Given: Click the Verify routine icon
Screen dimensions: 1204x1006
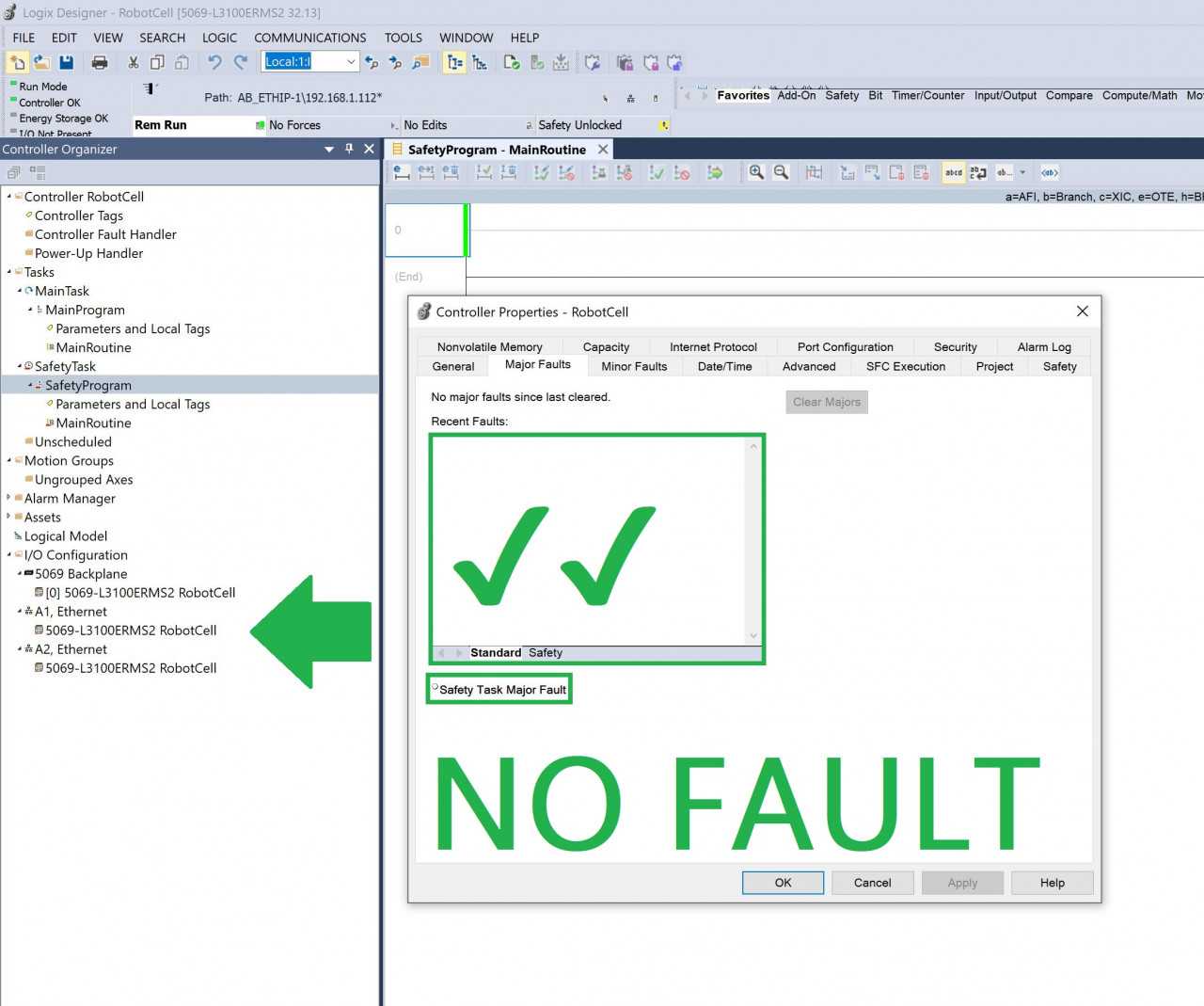Looking at the screenshot, I should point(512,62).
